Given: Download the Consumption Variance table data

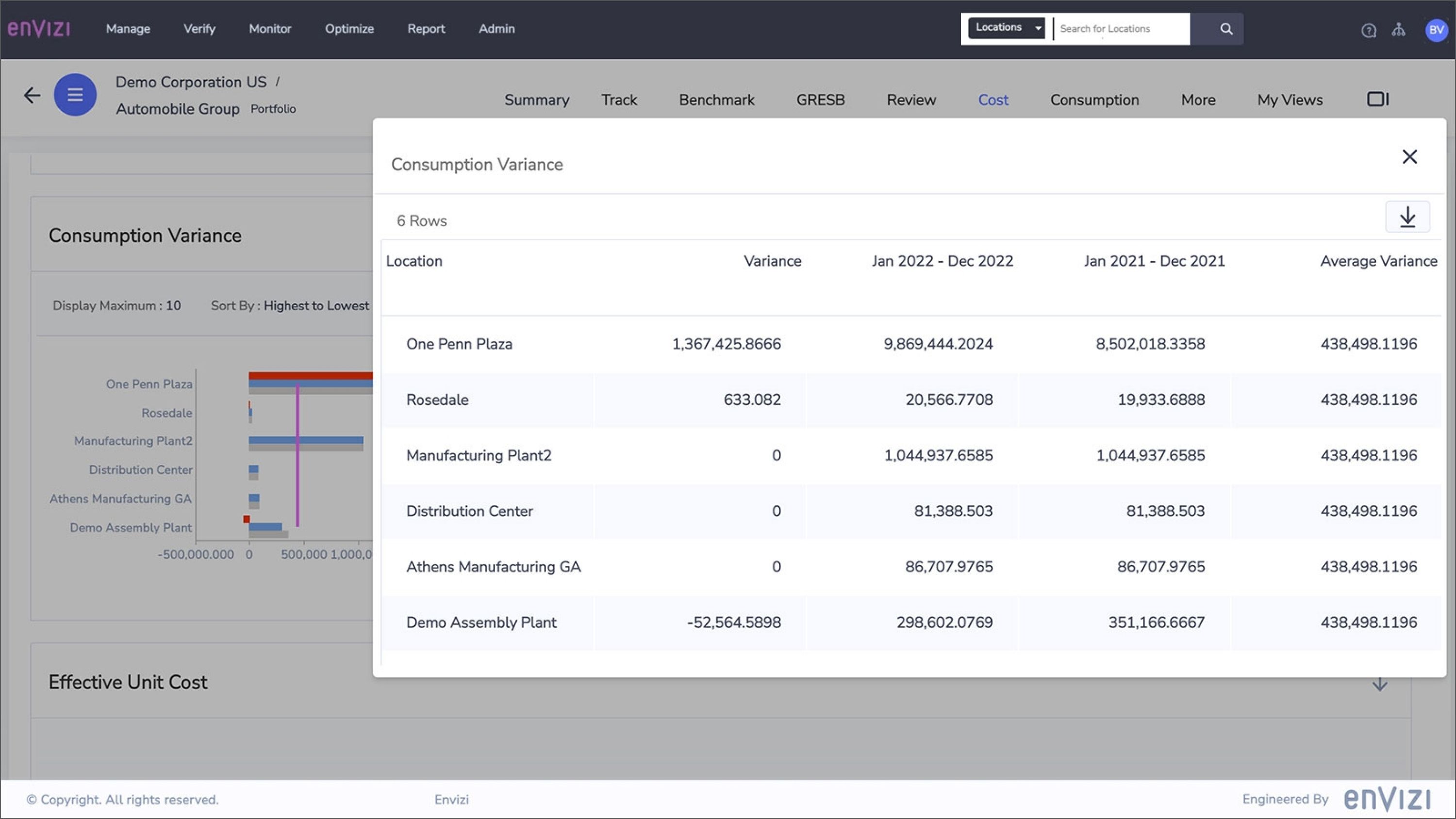Looking at the screenshot, I should pos(1407,217).
